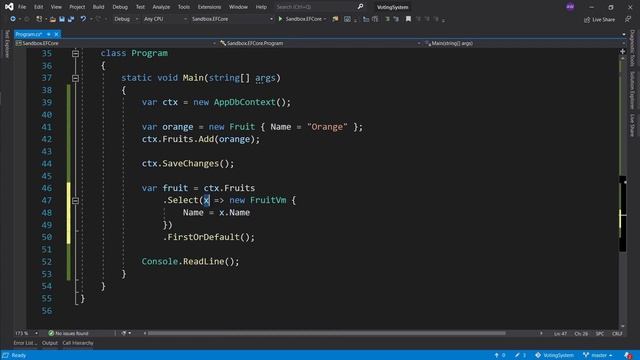This screenshot has height=360, width=640.
Task: Close the Program.cs tab
Action: click(56, 34)
